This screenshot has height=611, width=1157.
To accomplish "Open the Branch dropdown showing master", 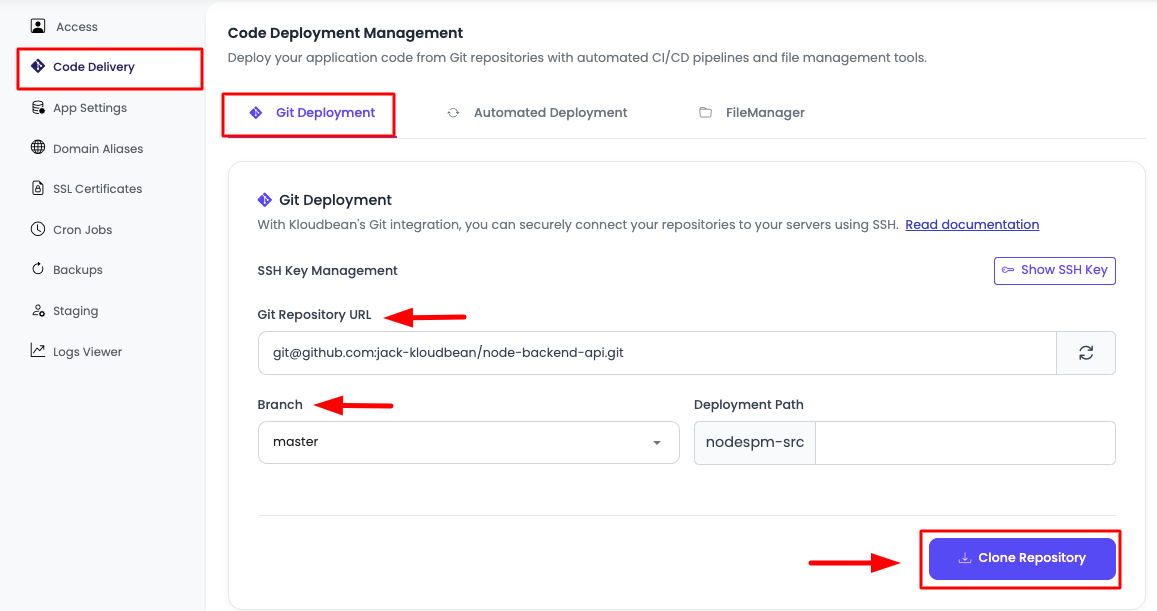I will 468,442.
